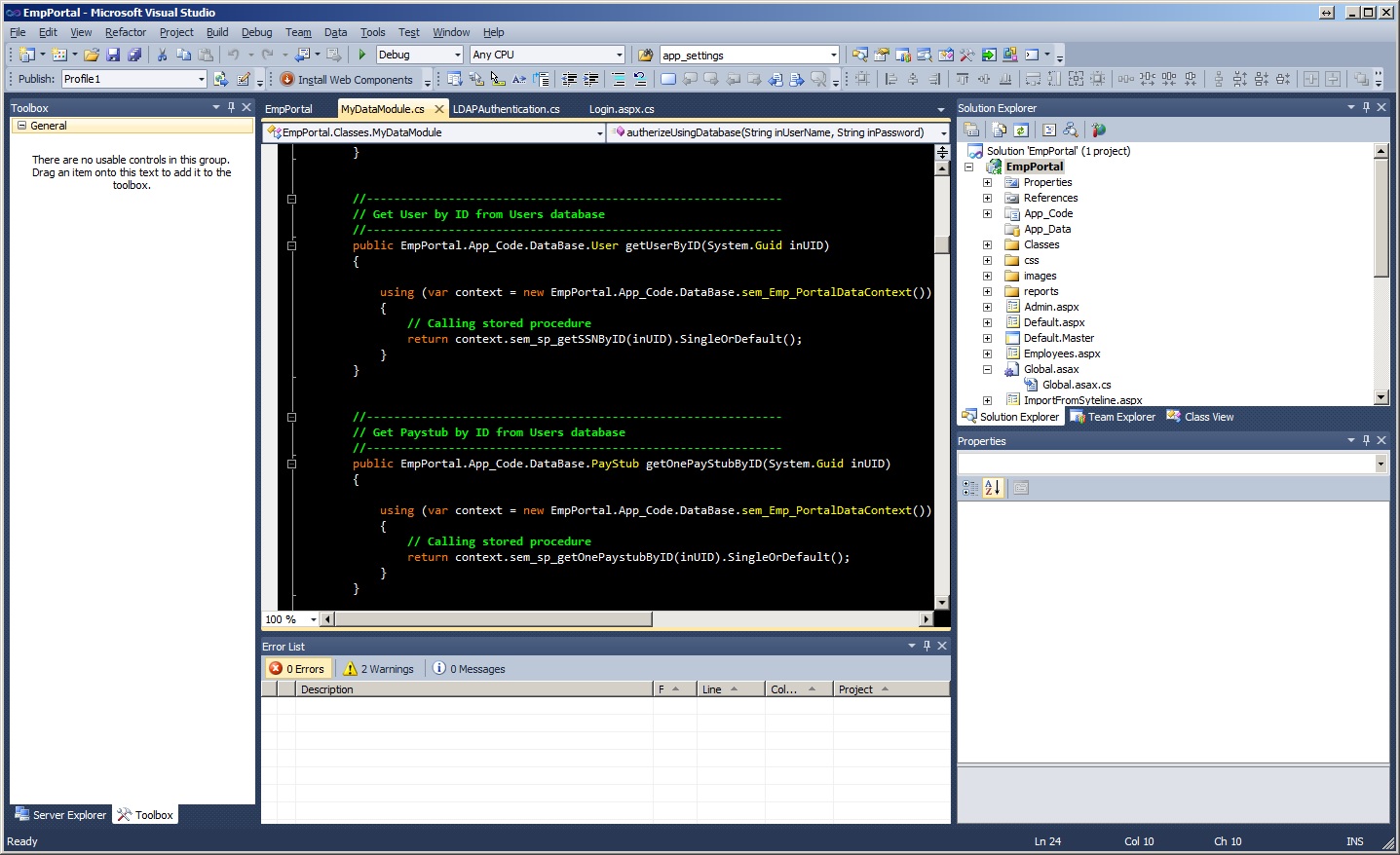Click the Start Debugging play icon

pyautogui.click(x=362, y=55)
